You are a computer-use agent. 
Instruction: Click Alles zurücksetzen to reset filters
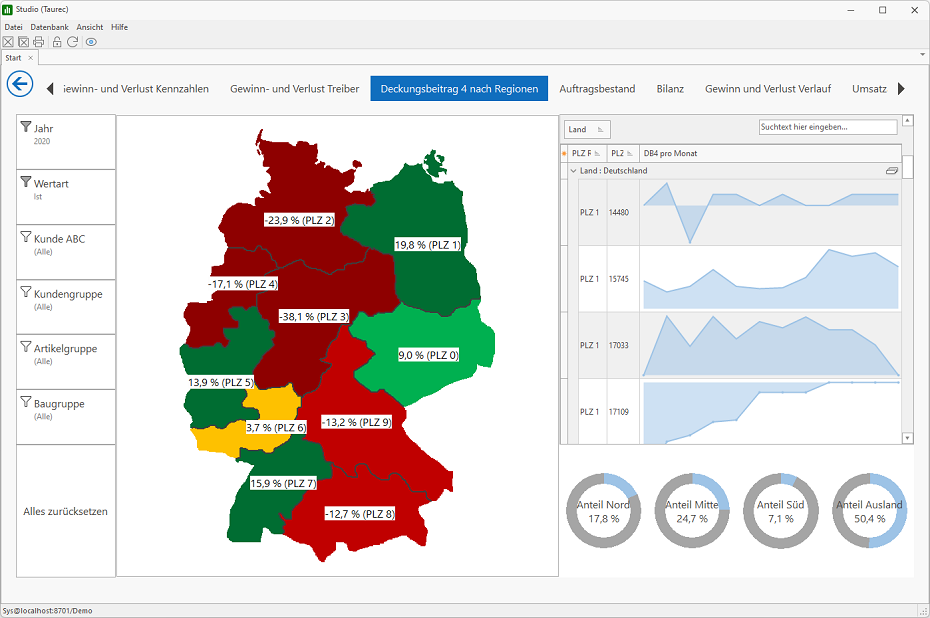65,511
